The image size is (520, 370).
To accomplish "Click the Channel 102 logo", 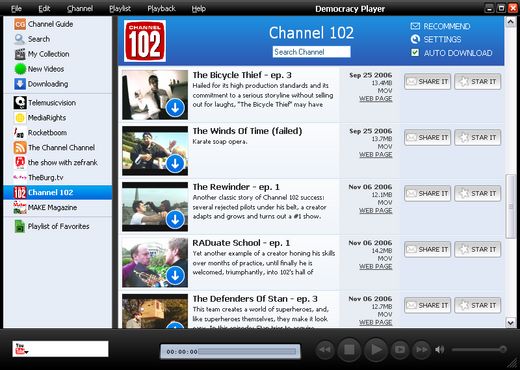I will tap(145, 41).
